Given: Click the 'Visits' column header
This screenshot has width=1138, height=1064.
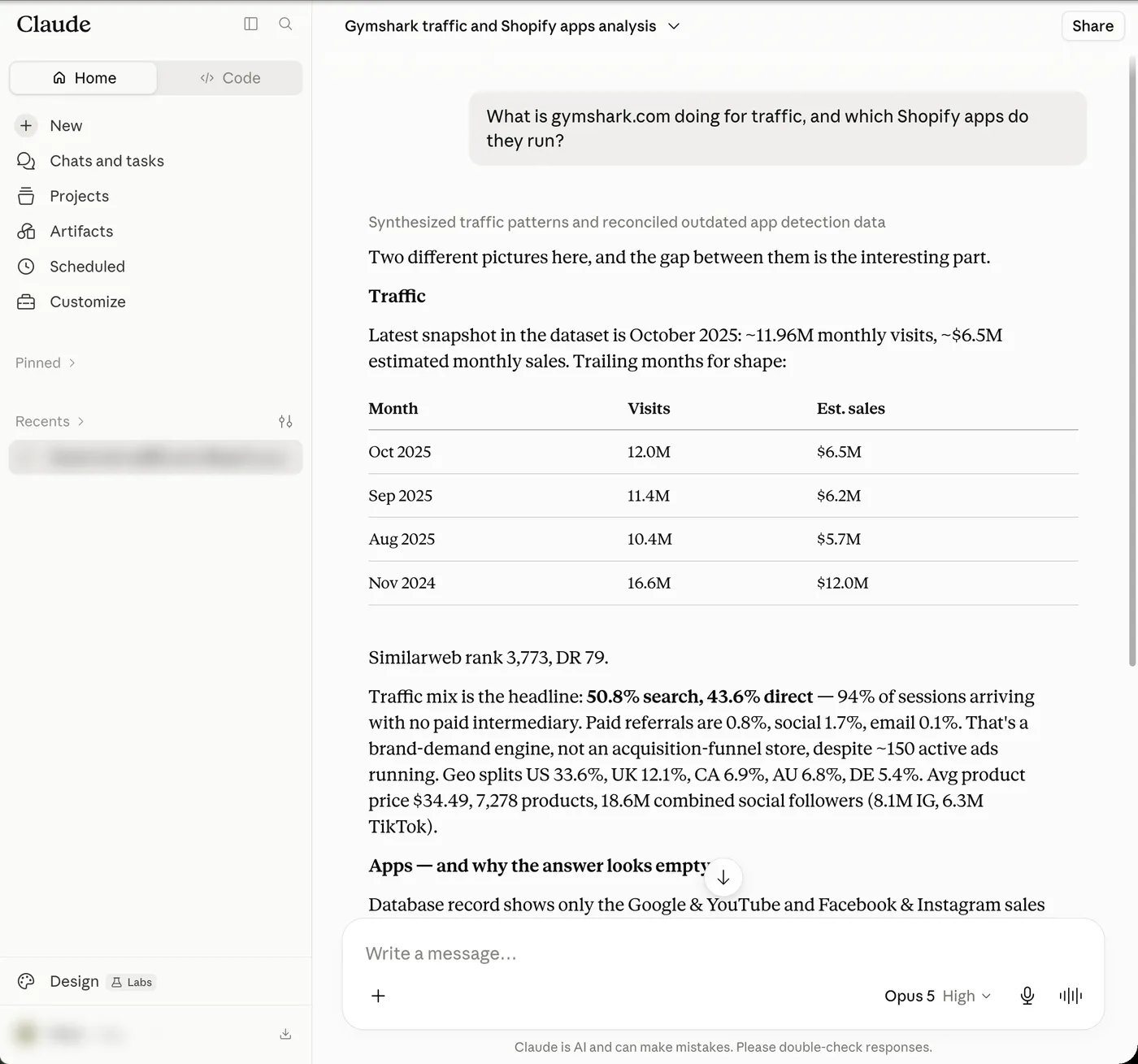Looking at the screenshot, I should (x=649, y=408).
